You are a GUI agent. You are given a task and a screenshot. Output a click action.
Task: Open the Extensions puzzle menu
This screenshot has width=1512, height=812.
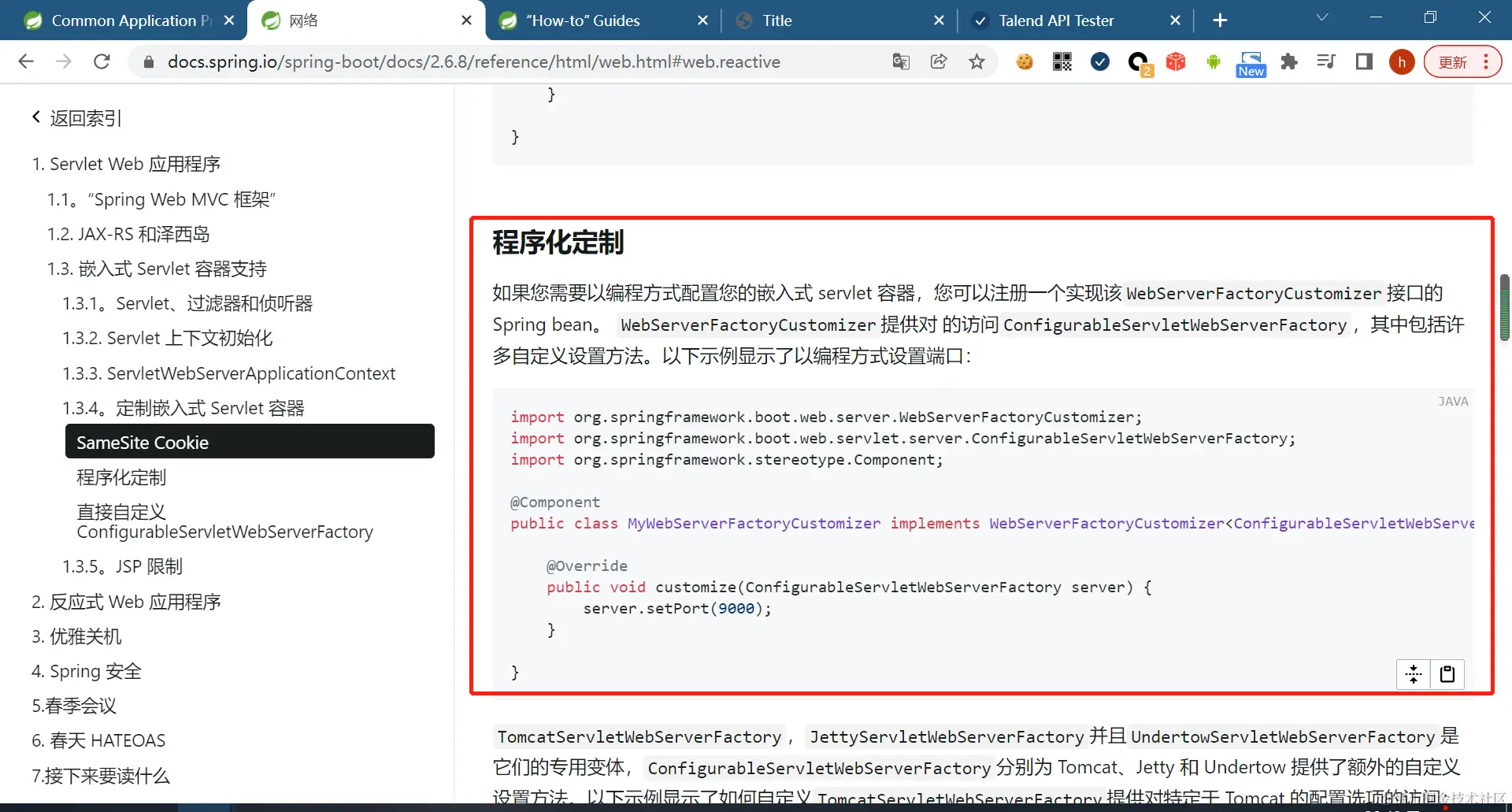pos(1289,61)
